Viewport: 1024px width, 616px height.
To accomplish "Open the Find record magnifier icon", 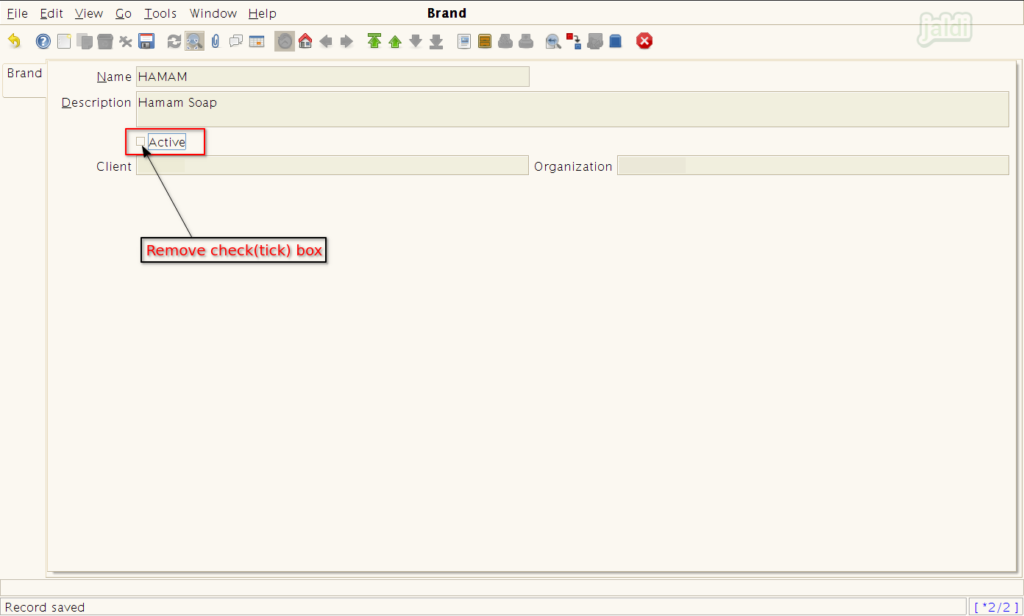I will click(x=194, y=41).
